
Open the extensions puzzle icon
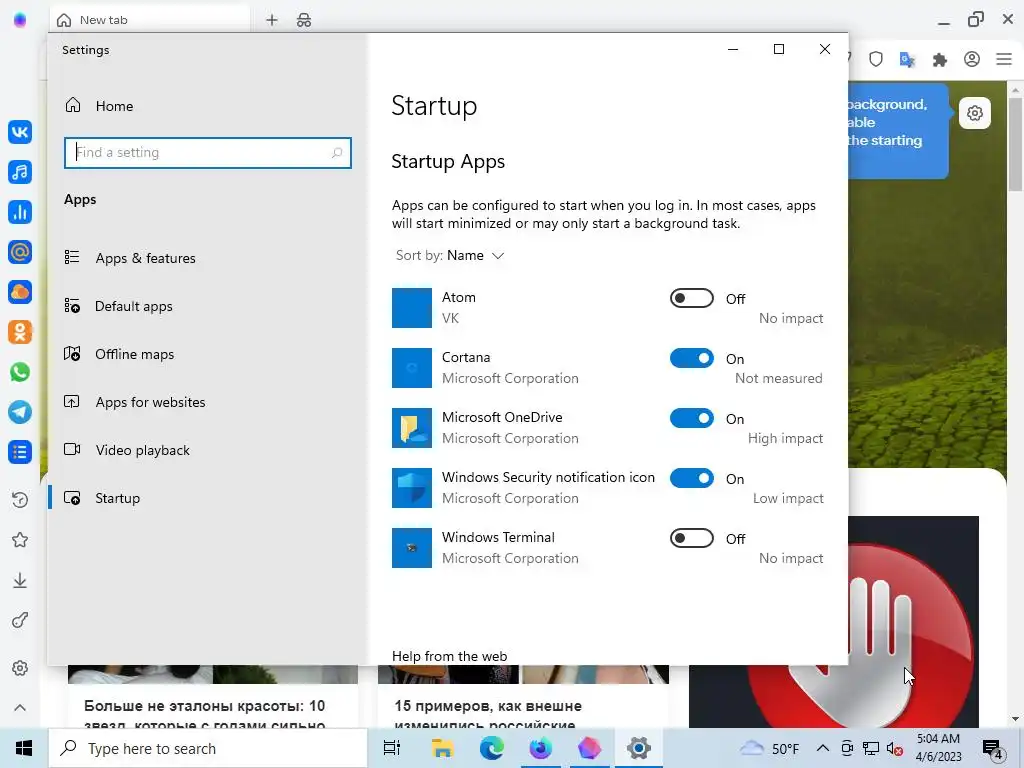pos(939,59)
